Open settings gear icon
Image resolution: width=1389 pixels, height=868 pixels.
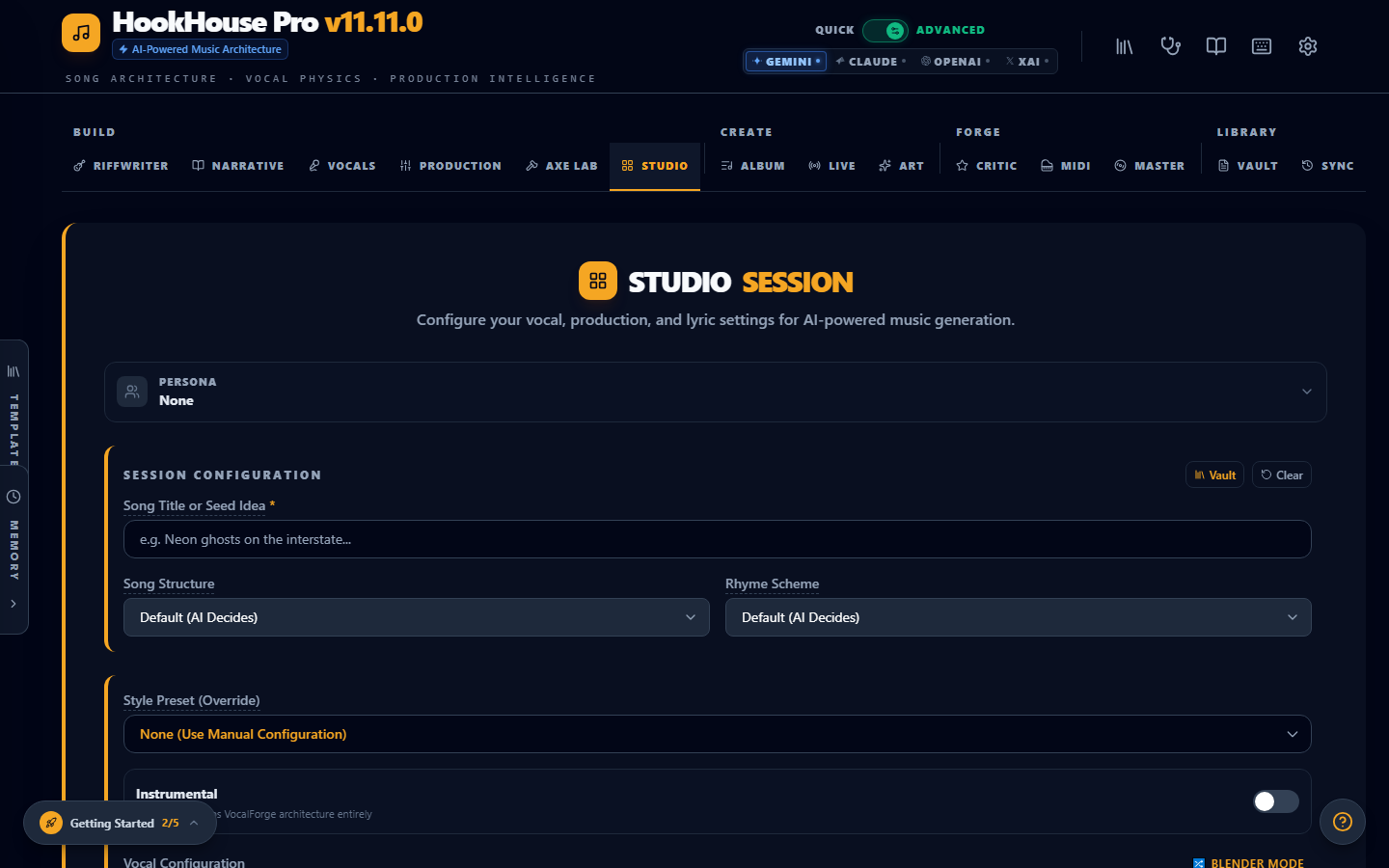[1308, 46]
